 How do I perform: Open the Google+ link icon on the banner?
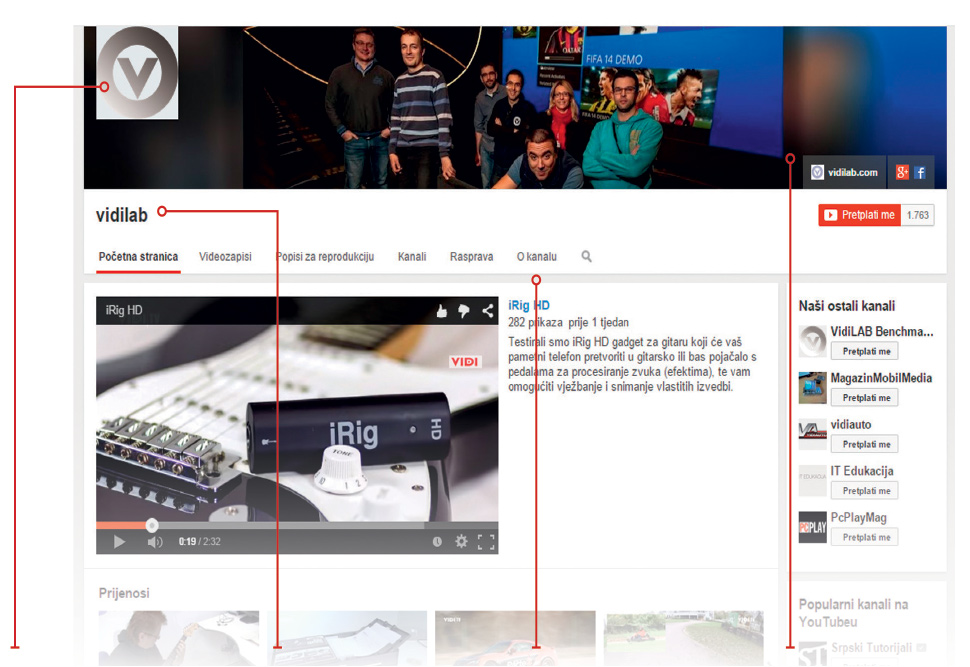tap(903, 172)
